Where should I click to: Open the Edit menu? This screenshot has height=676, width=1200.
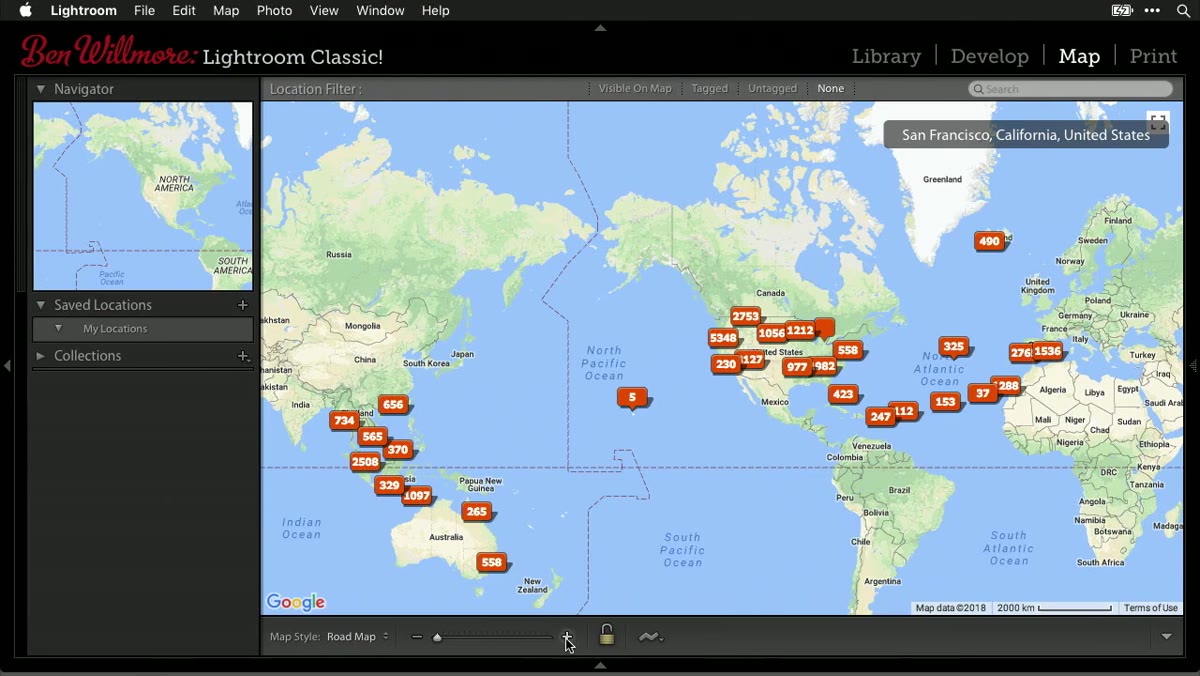point(184,10)
